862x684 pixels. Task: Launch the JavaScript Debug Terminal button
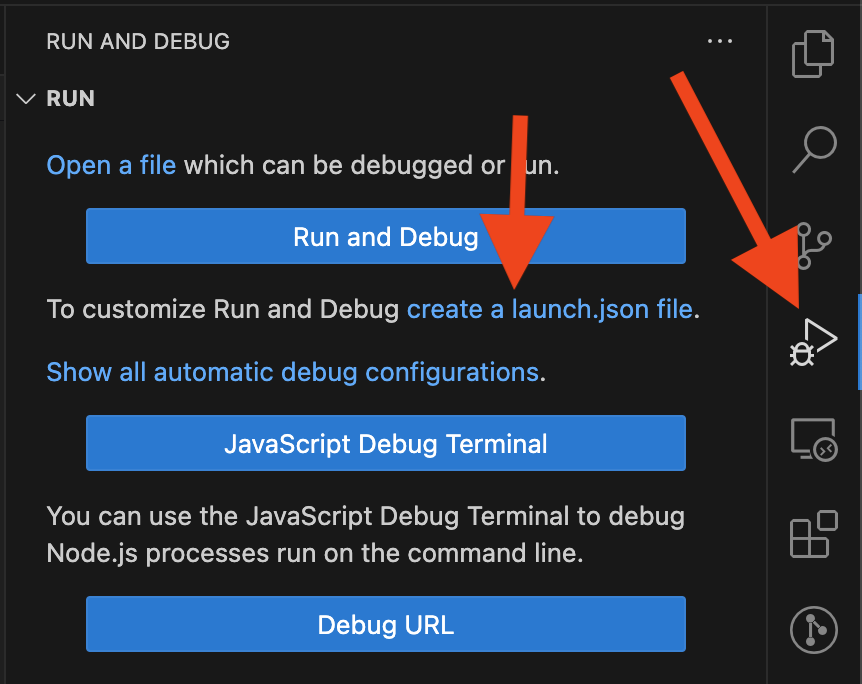tap(385, 443)
